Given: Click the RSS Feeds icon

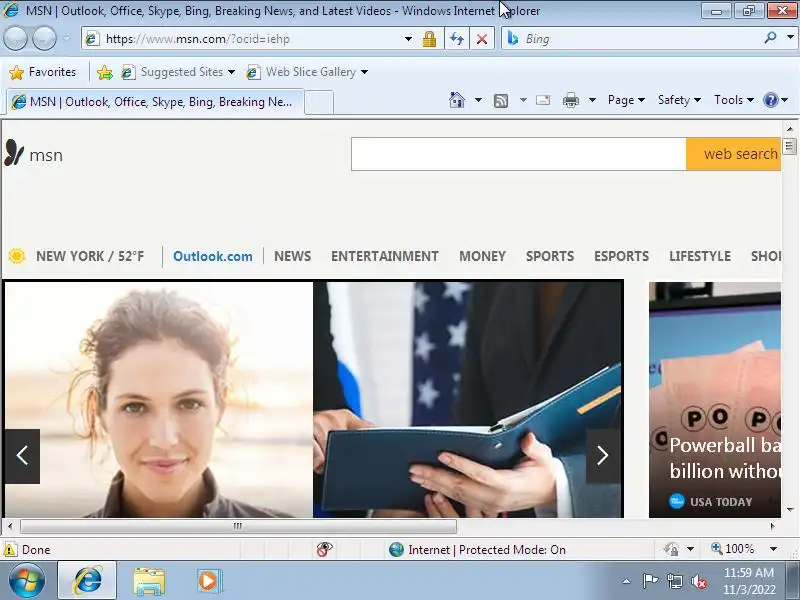Looking at the screenshot, I should point(501,101).
